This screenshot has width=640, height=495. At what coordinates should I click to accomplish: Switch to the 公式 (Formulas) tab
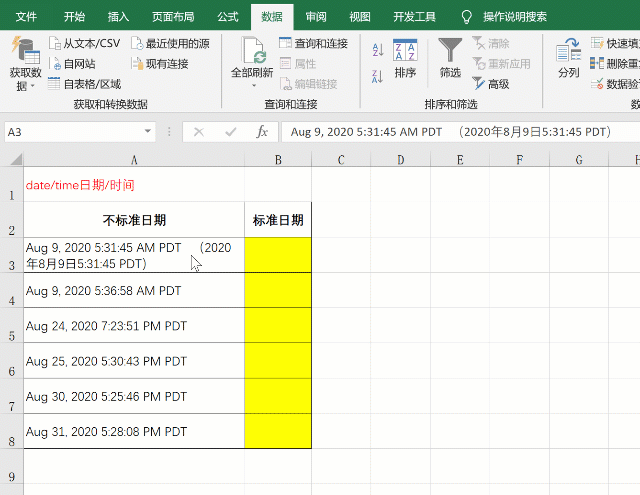227,17
